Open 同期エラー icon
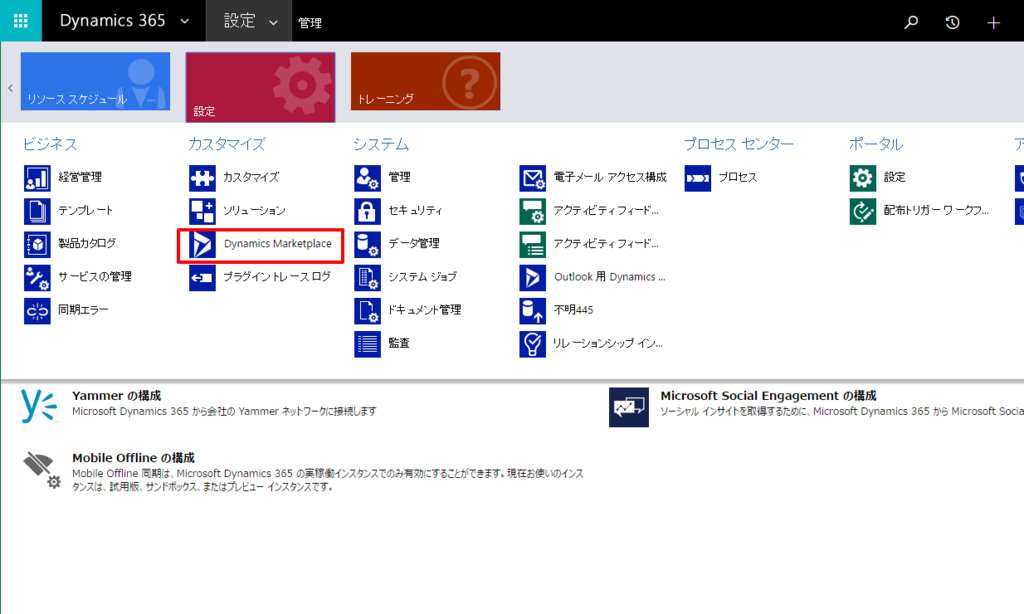Screen dimensions: 1024x614 pyautogui.click(x=37, y=311)
